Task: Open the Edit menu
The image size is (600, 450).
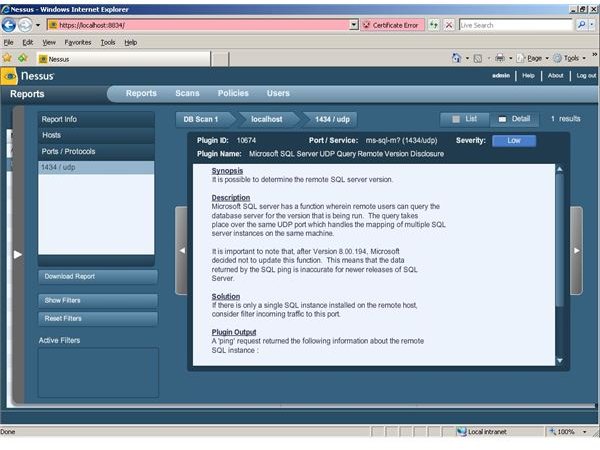Action: [x=28, y=42]
